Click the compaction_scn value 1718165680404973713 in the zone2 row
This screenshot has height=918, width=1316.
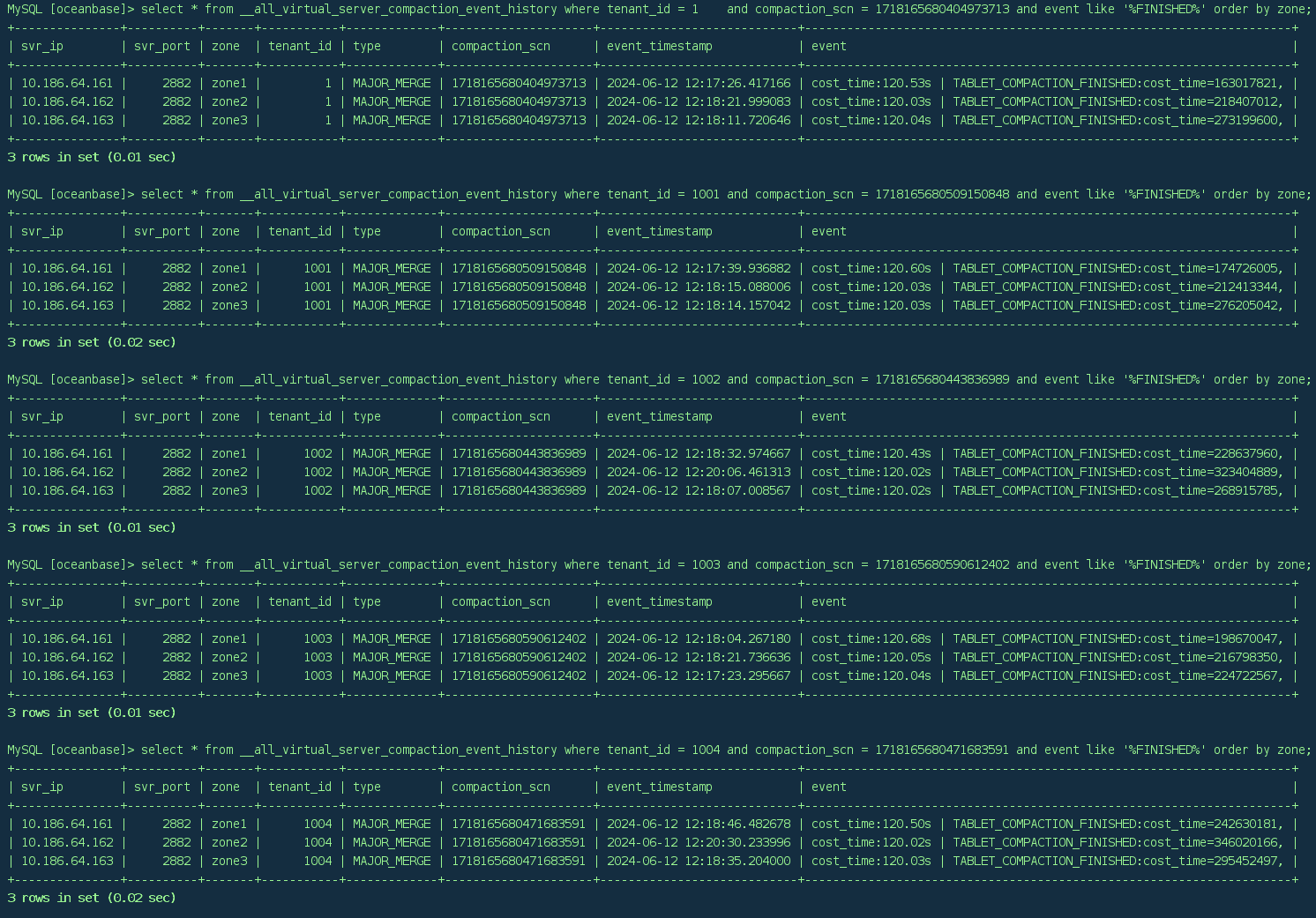coord(519,101)
